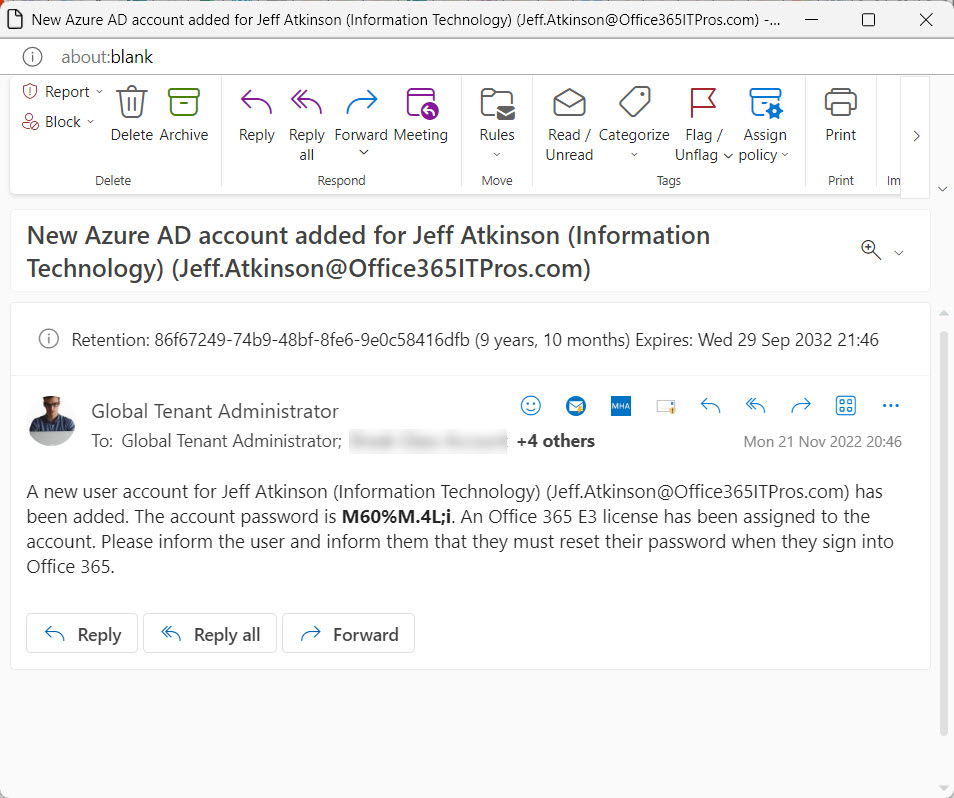Open the Rules folder icon
The width and height of the screenshot is (954, 798).
pyautogui.click(x=497, y=103)
